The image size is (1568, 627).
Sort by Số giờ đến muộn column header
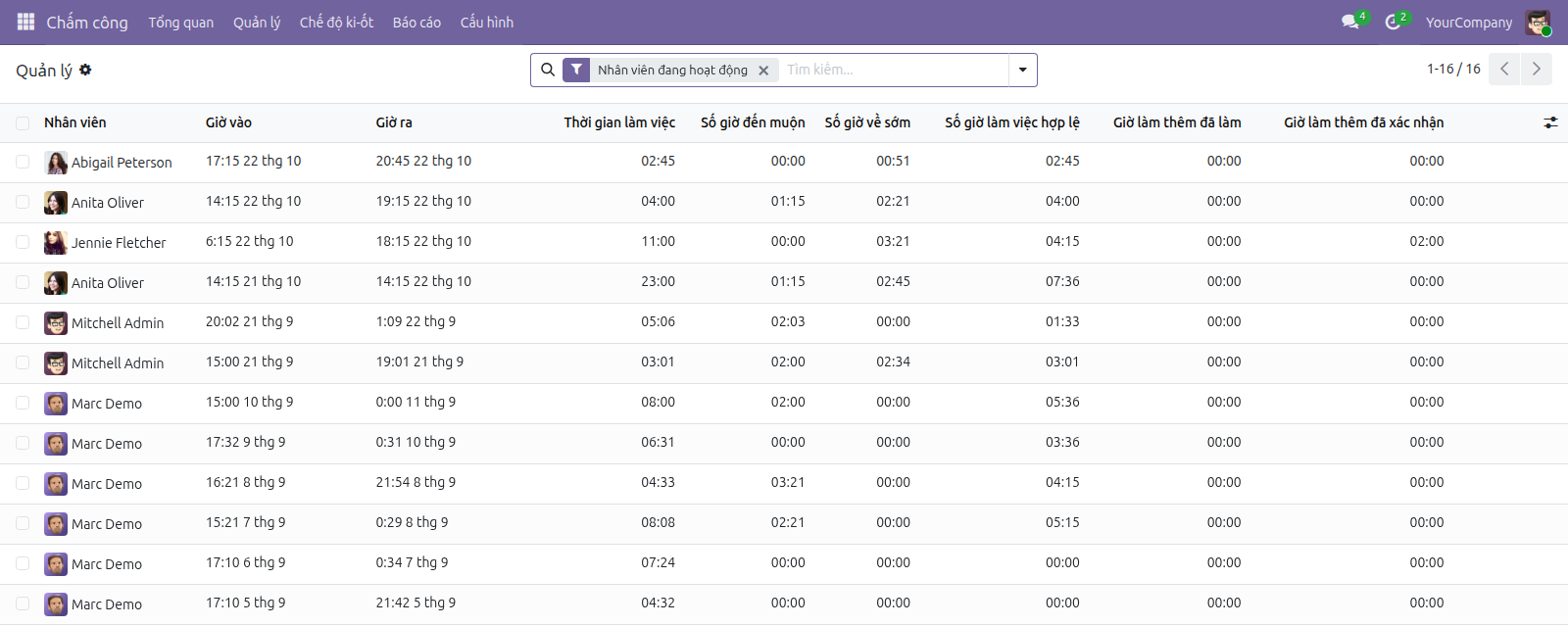(x=753, y=122)
